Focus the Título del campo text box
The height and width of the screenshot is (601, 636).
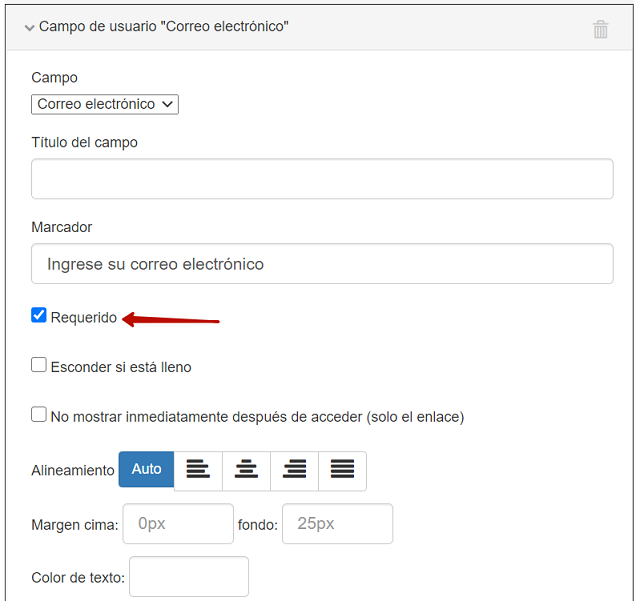(322, 178)
